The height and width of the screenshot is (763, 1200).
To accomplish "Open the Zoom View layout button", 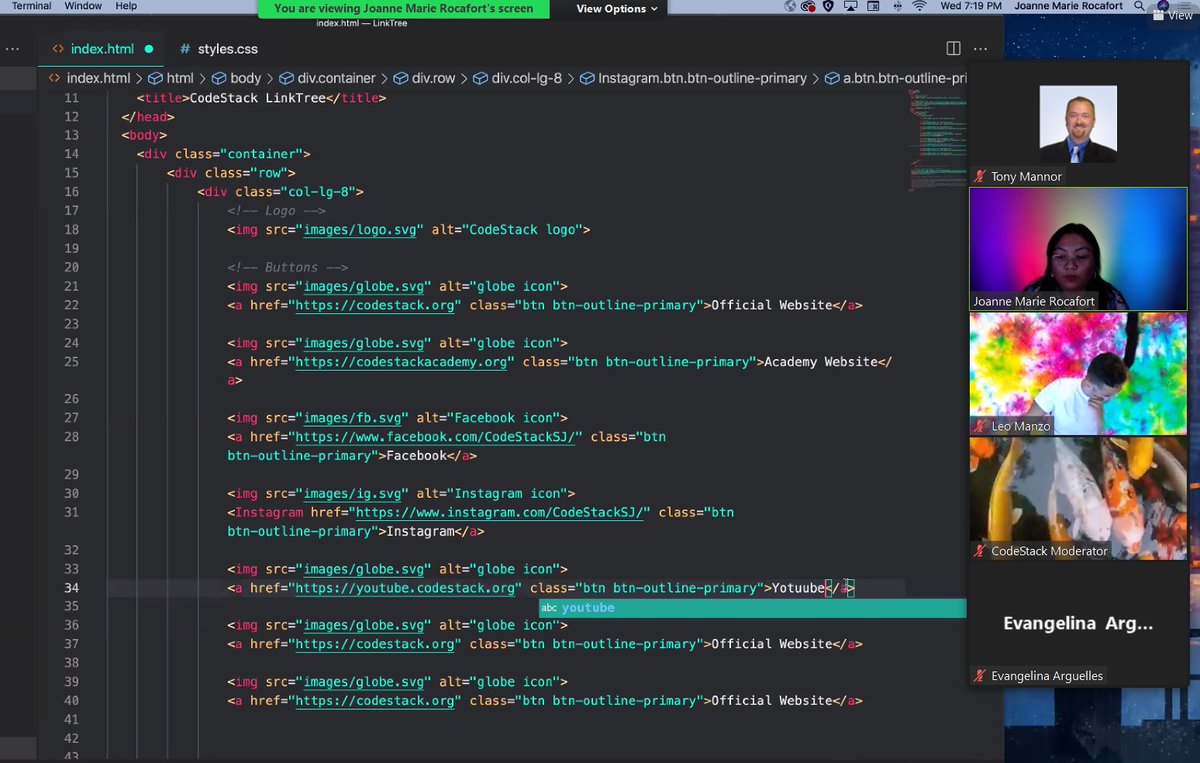I will (1172, 15).
